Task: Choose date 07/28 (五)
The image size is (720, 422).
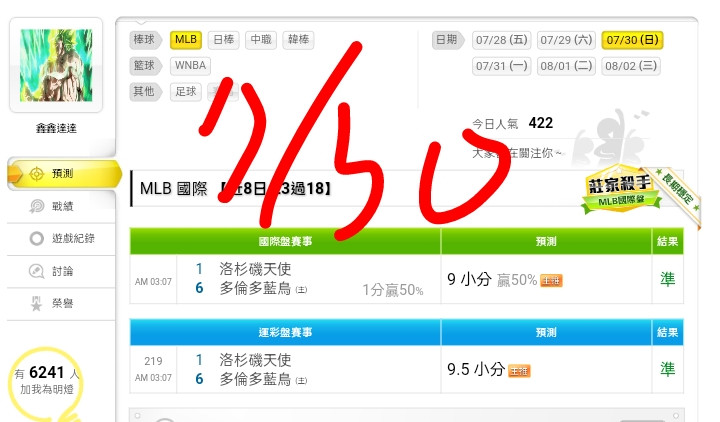Action: [x=501, y=40]
